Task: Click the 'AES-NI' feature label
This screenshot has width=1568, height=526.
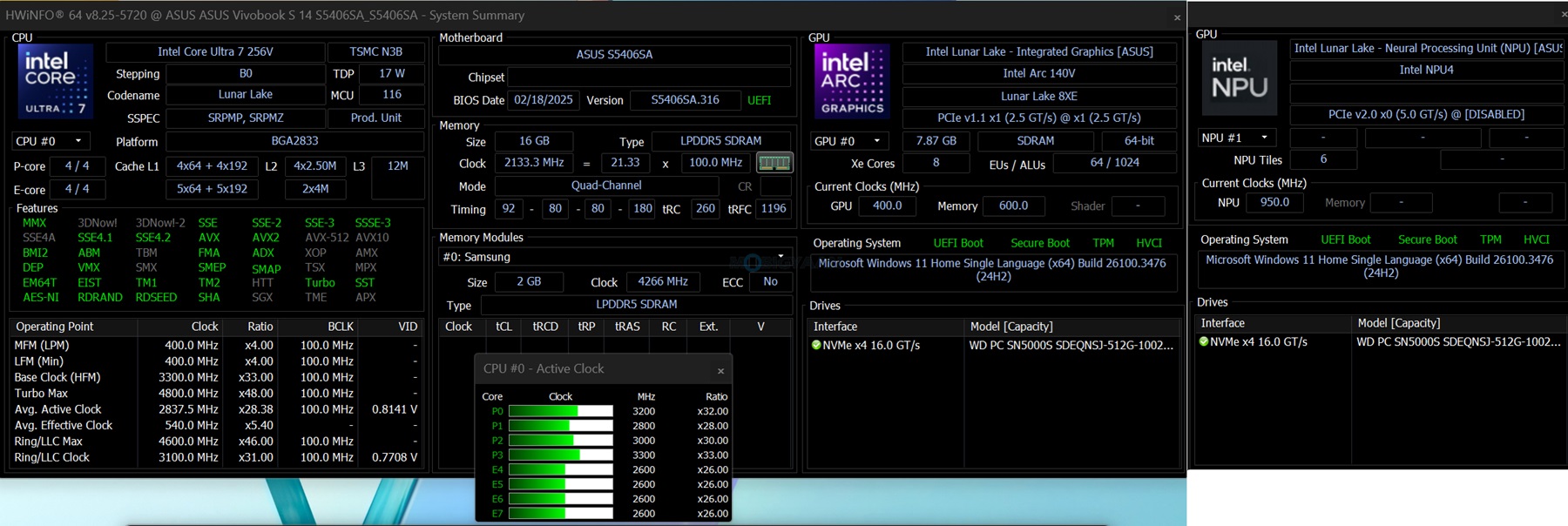Action: tap(41, 298)
